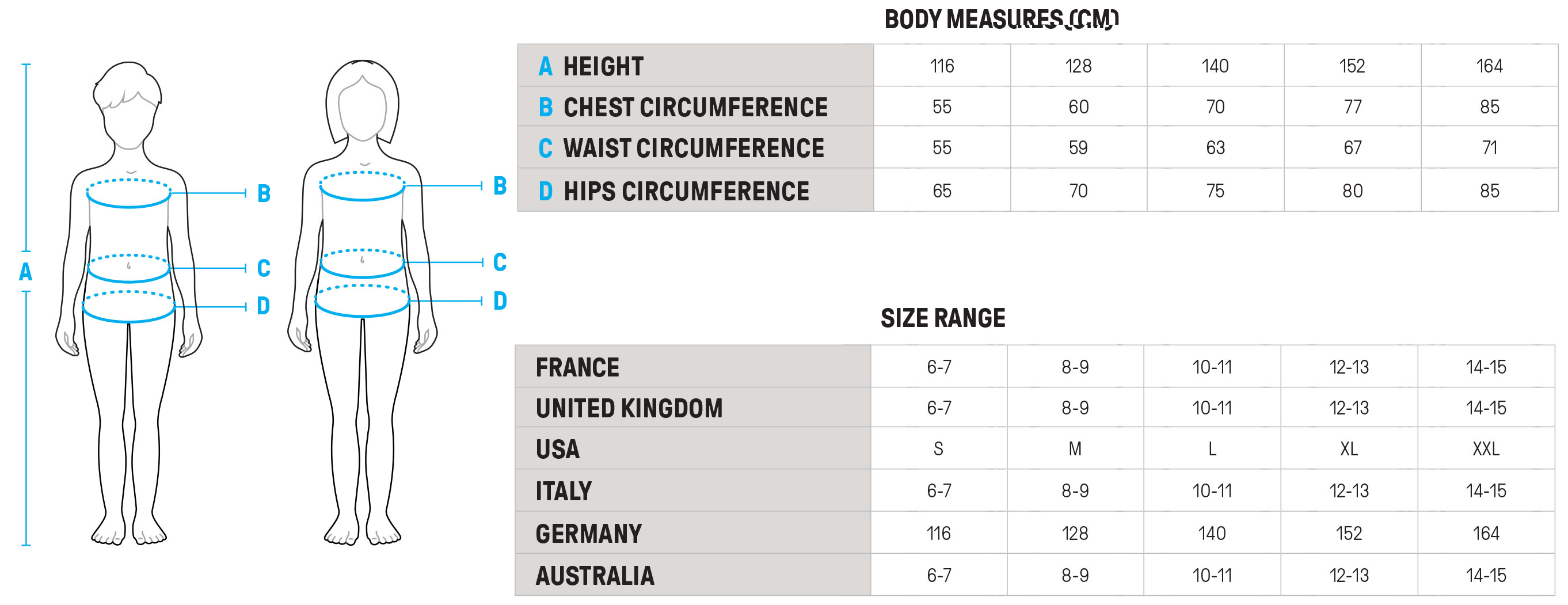
Task: Click the vertical A height marker letter
Action: [25, 272]
